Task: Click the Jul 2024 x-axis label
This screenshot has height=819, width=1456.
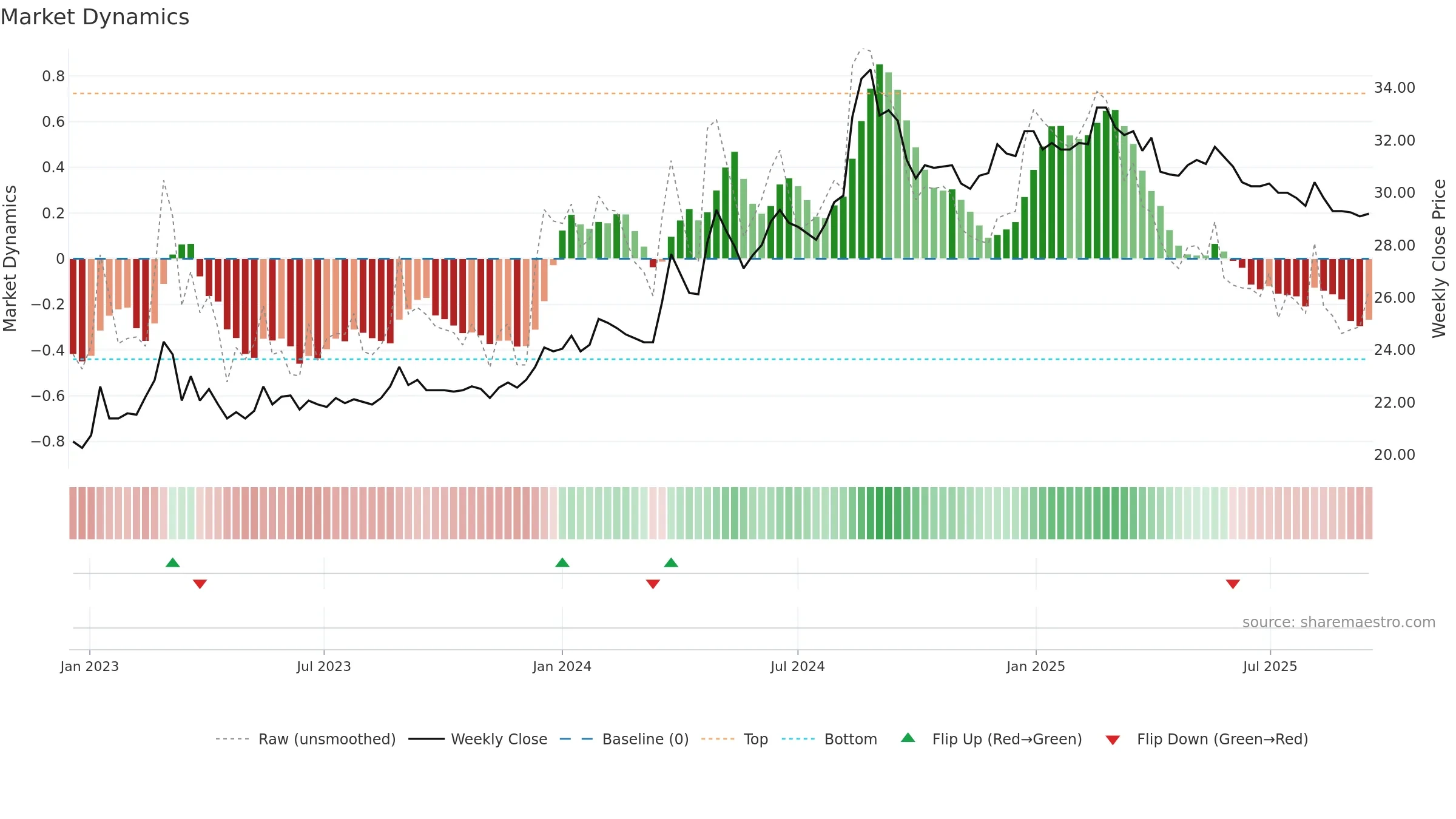Action: pyautogui.click(x=798, y=666)
